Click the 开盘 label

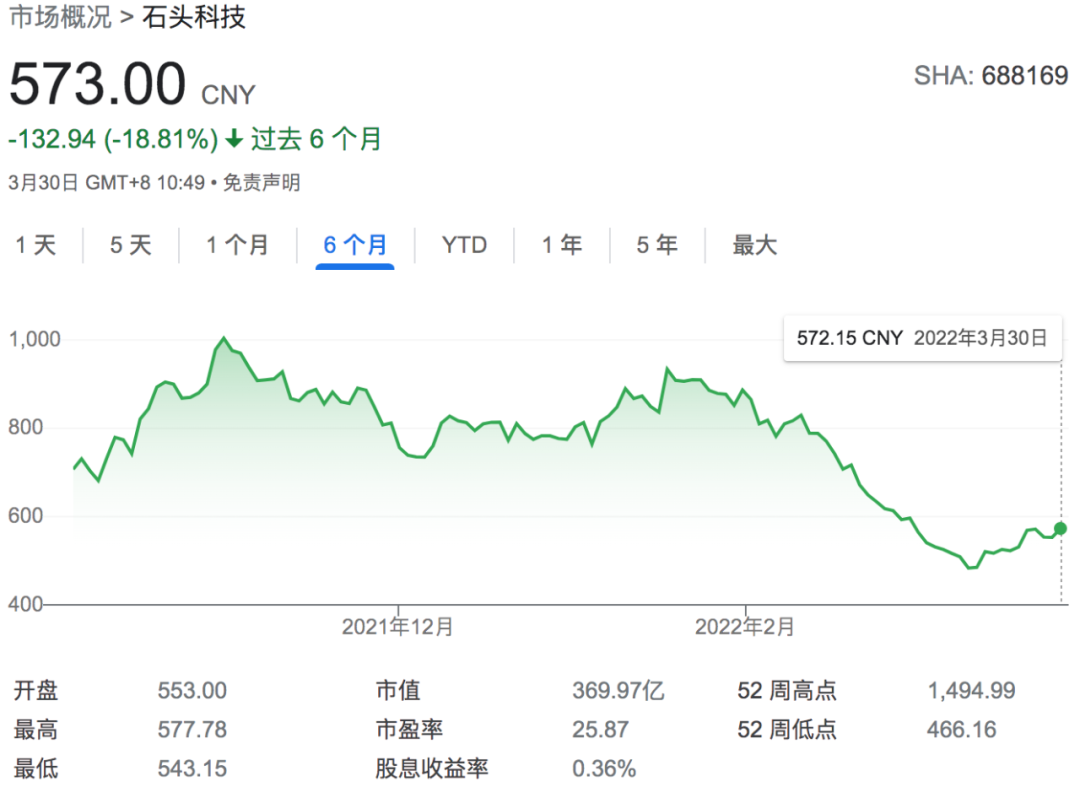36,691
